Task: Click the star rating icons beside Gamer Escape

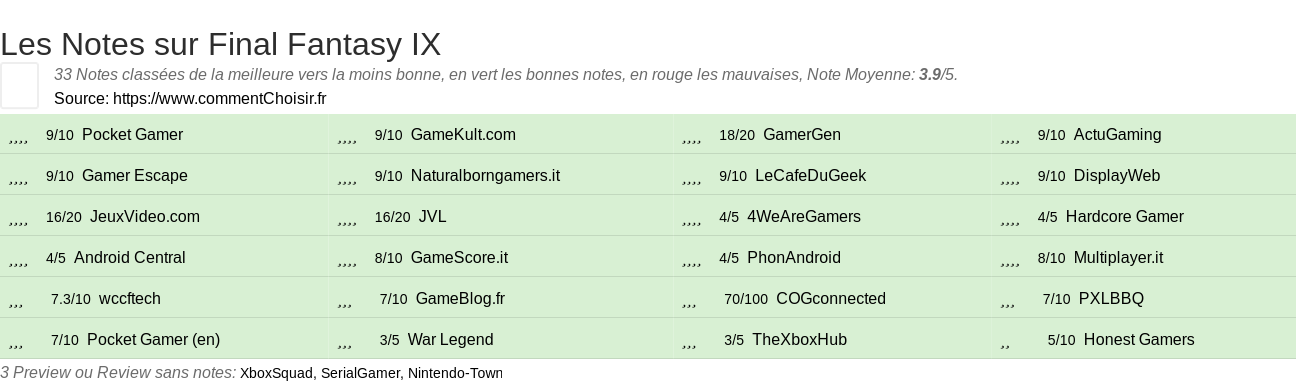Action: pos(18,177)
